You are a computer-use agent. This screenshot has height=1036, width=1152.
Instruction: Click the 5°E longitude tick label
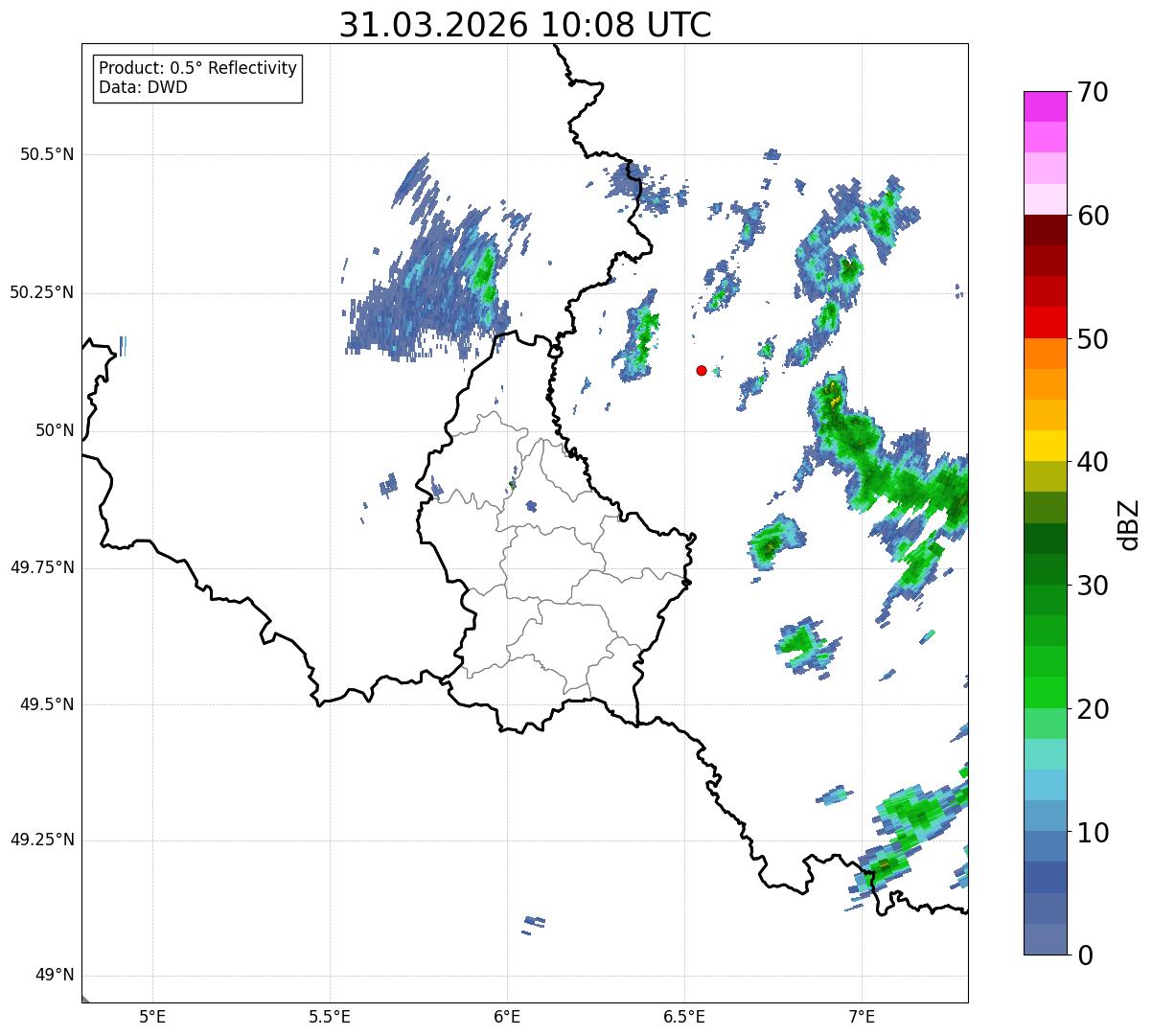tap(153, 1016)
